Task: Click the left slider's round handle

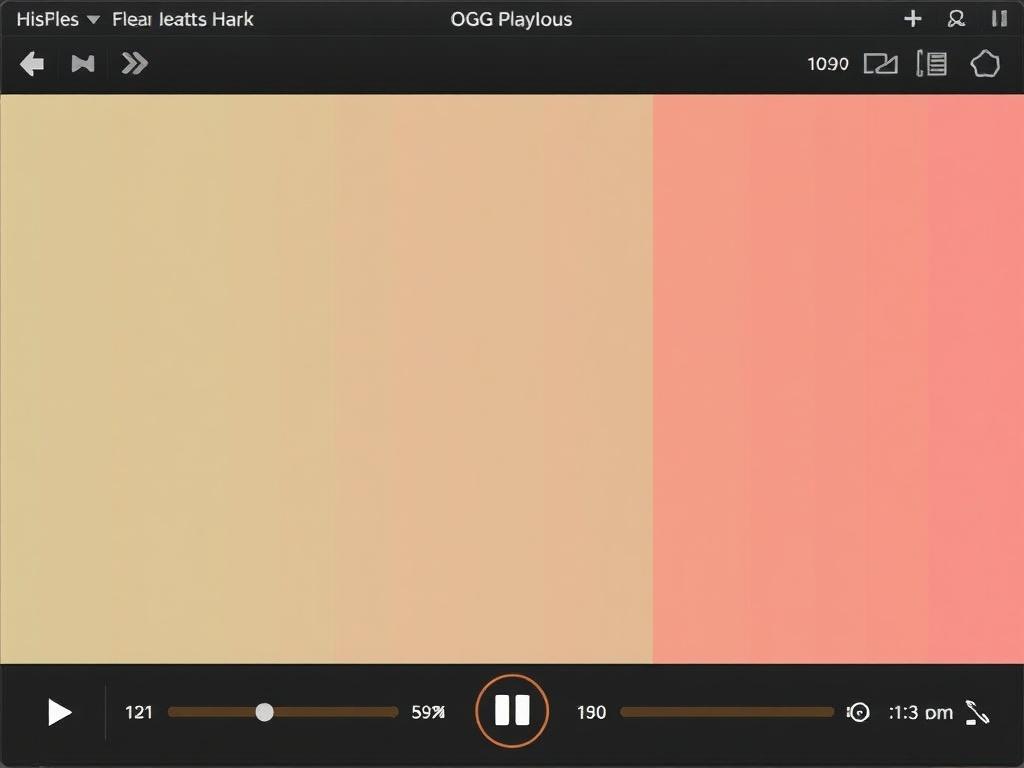Action: (264, 712)
